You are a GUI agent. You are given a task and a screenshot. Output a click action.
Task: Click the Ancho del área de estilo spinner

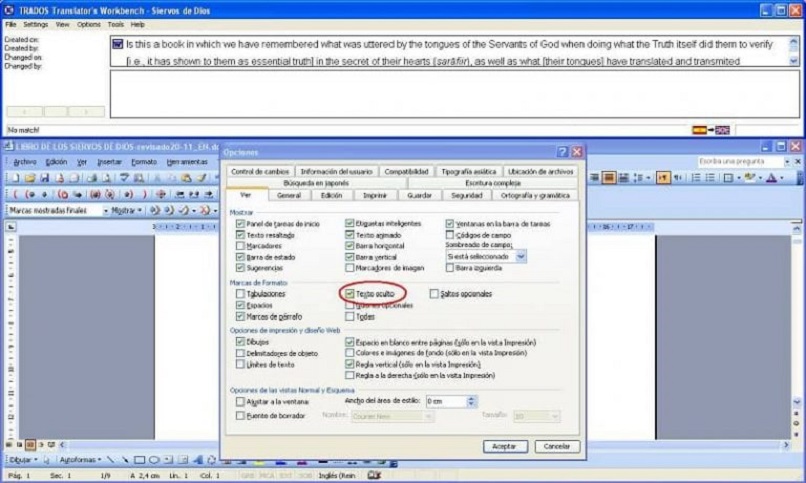(x=471, y=401)
